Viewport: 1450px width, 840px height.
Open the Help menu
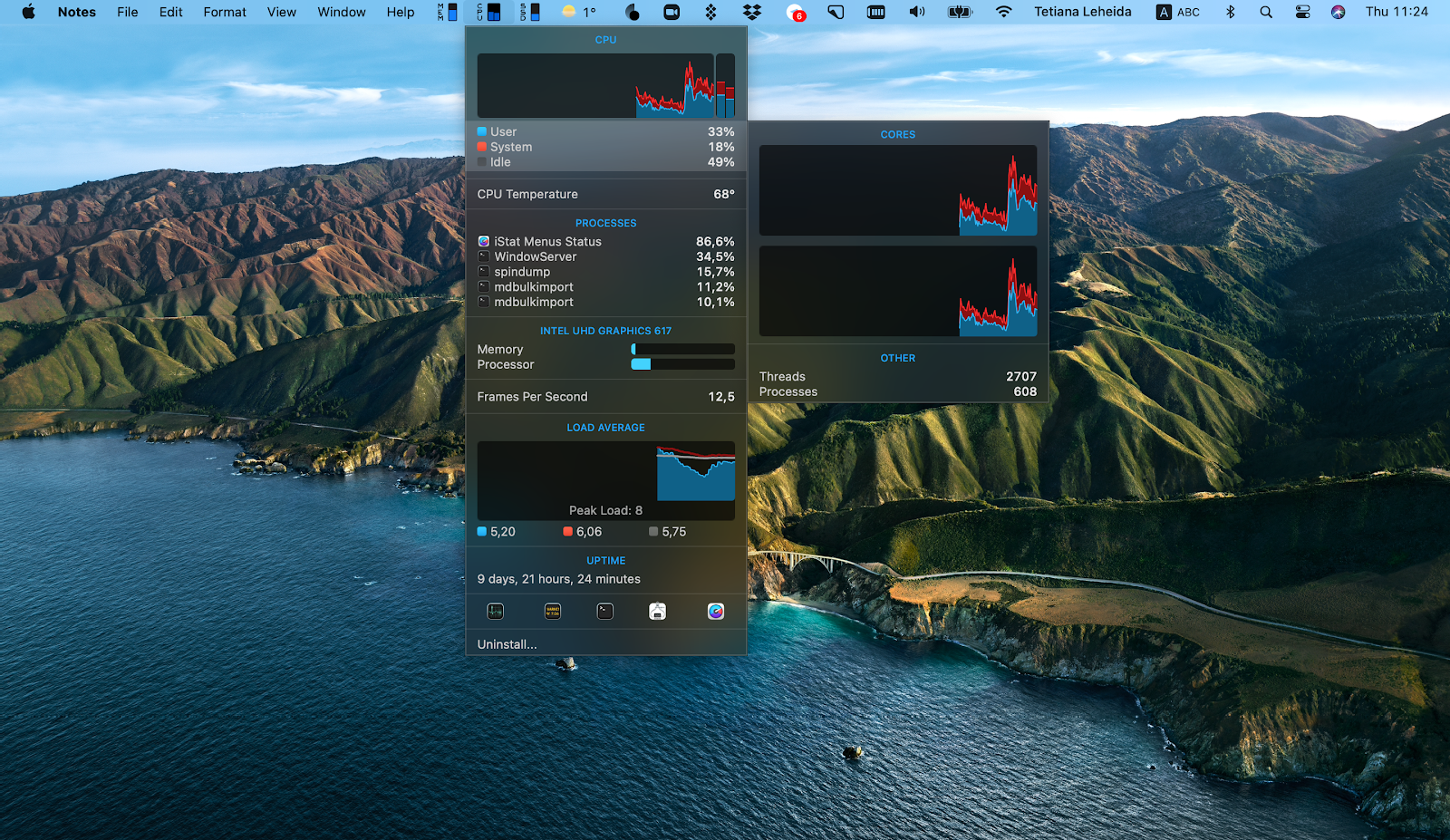coord(401,12)
